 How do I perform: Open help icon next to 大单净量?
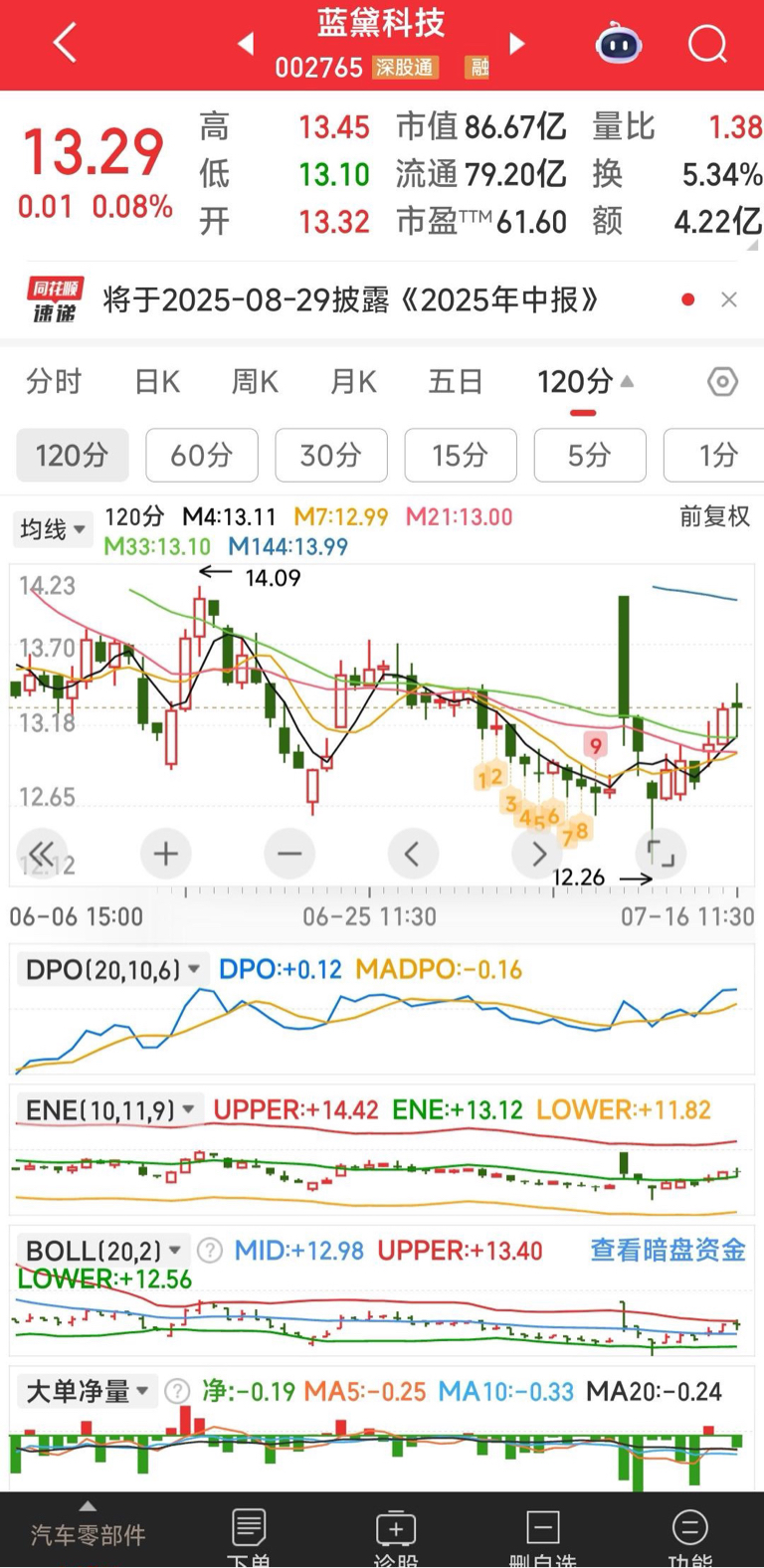click(177, 1391)
